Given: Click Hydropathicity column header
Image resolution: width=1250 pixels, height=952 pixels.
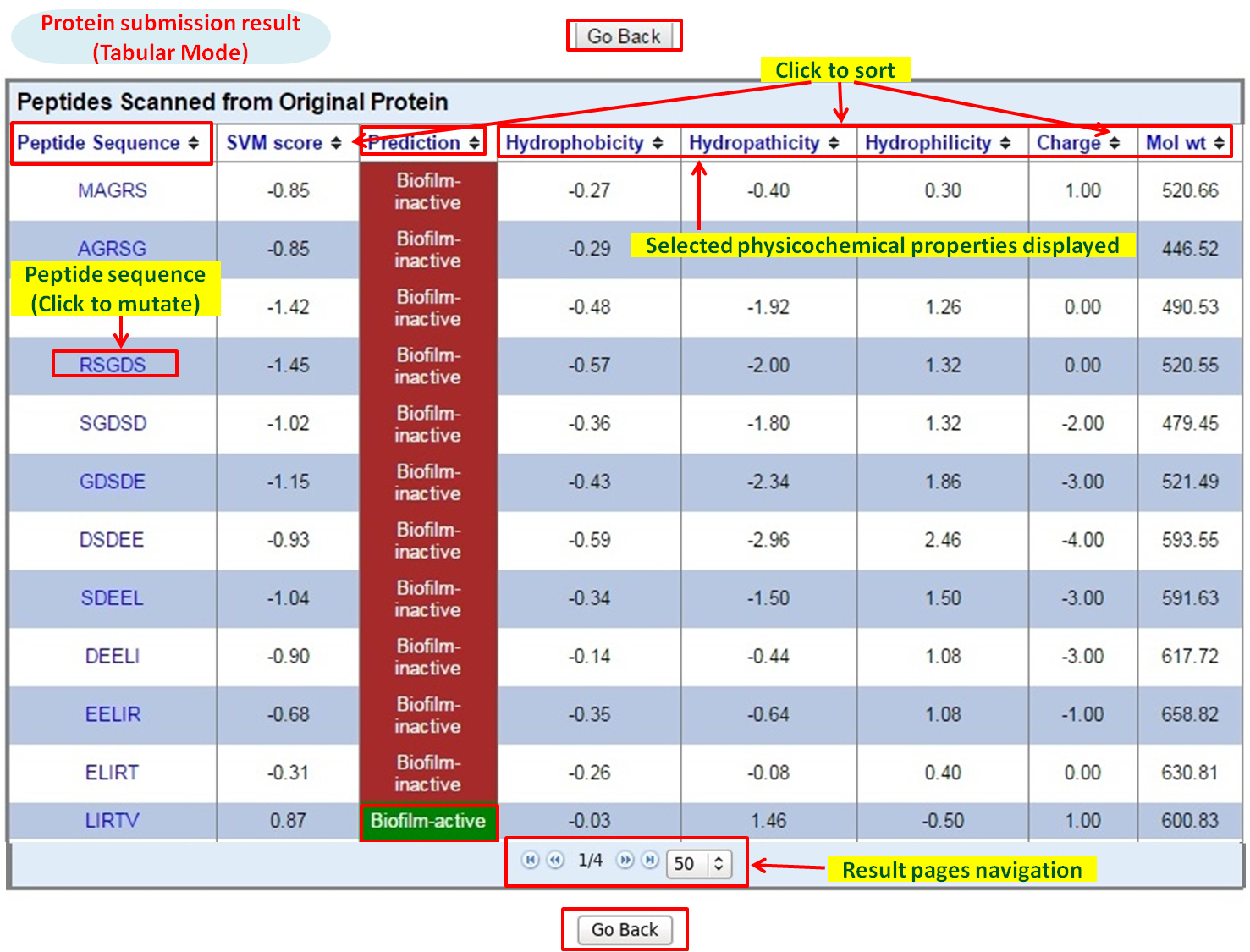Looking at the screenshot, I should [x=754, y=143].
